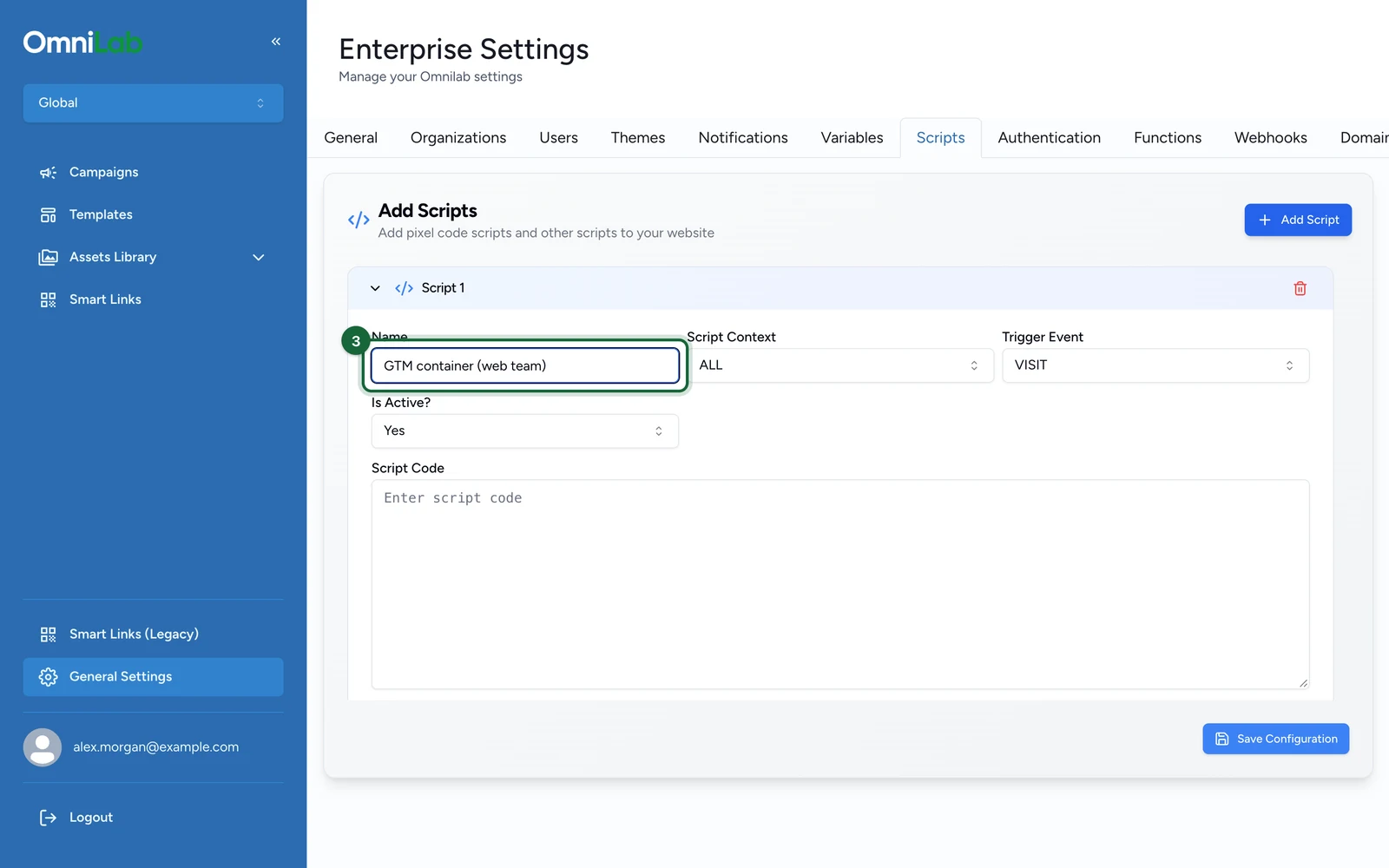1389x868 pixels.
Task: Select the Scripts tab
Action: click(x=940, y=138)
